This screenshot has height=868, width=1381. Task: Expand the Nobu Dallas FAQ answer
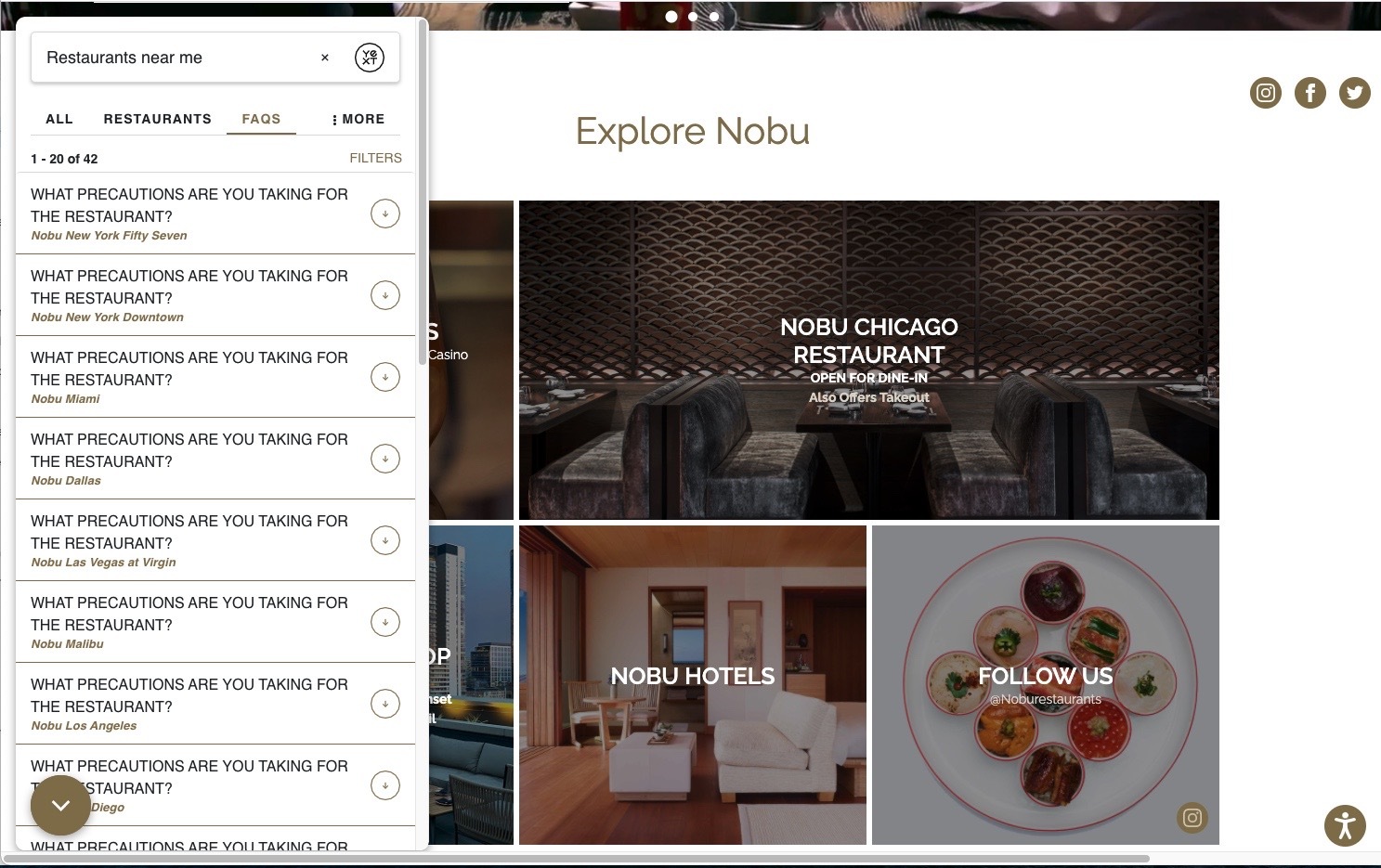click(x=385, y=459)
